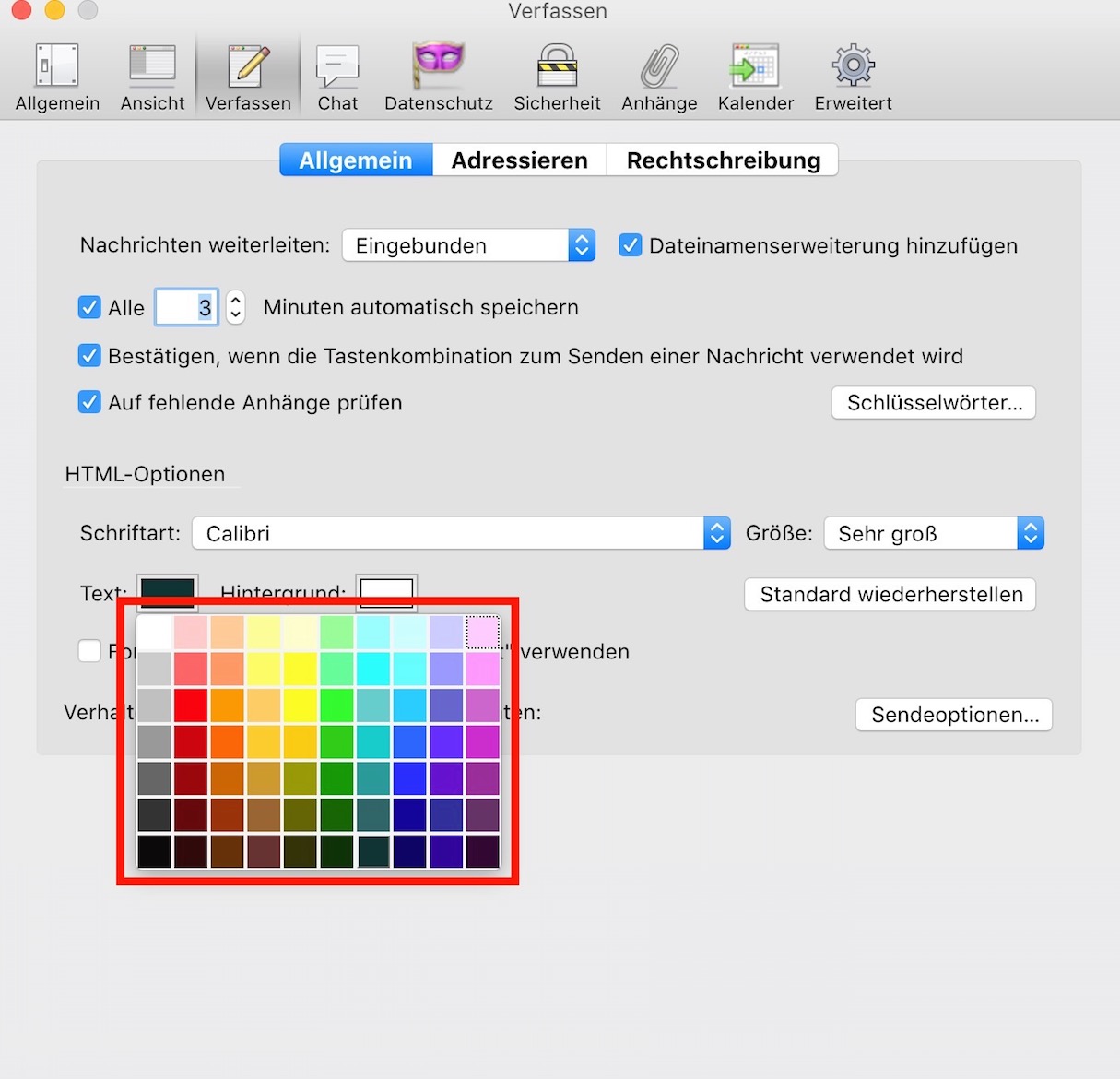The image size is (1120, 1079).
Task: Click Standard wiederherstellen button
Action: click(x=890, y=594)
